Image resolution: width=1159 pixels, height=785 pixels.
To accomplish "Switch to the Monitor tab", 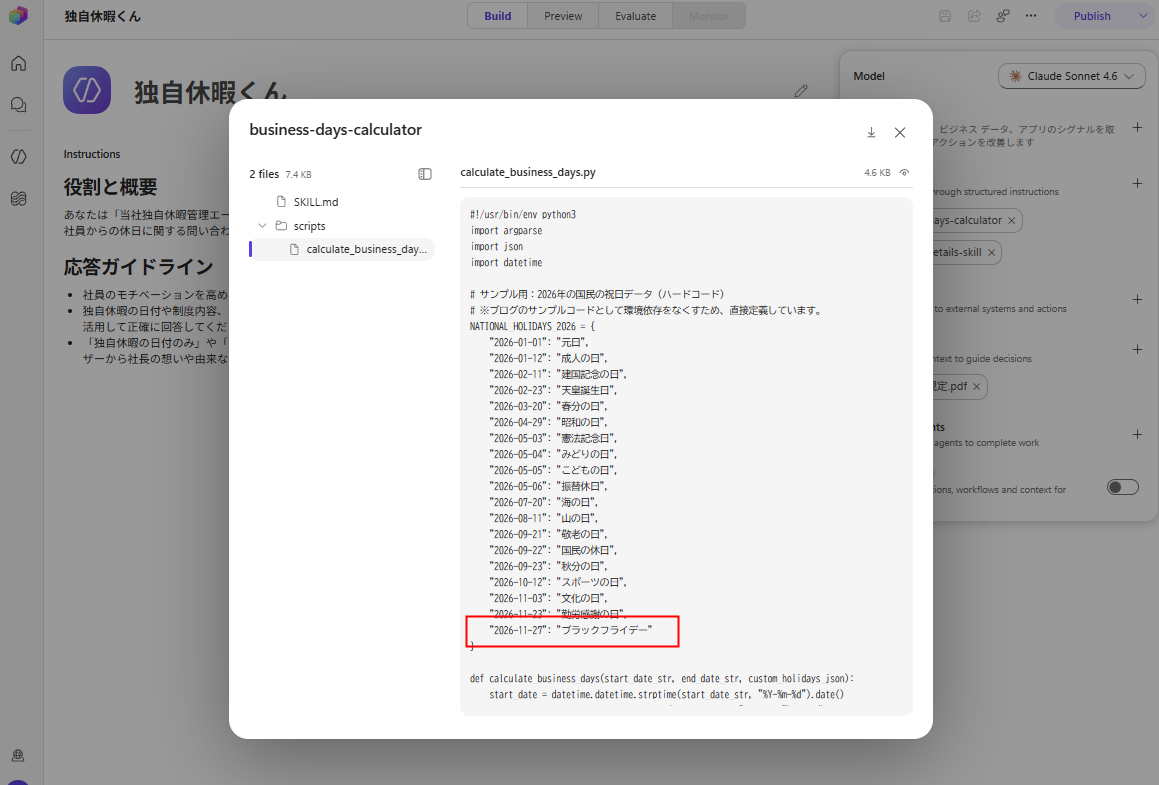I will tap(708, 16).
